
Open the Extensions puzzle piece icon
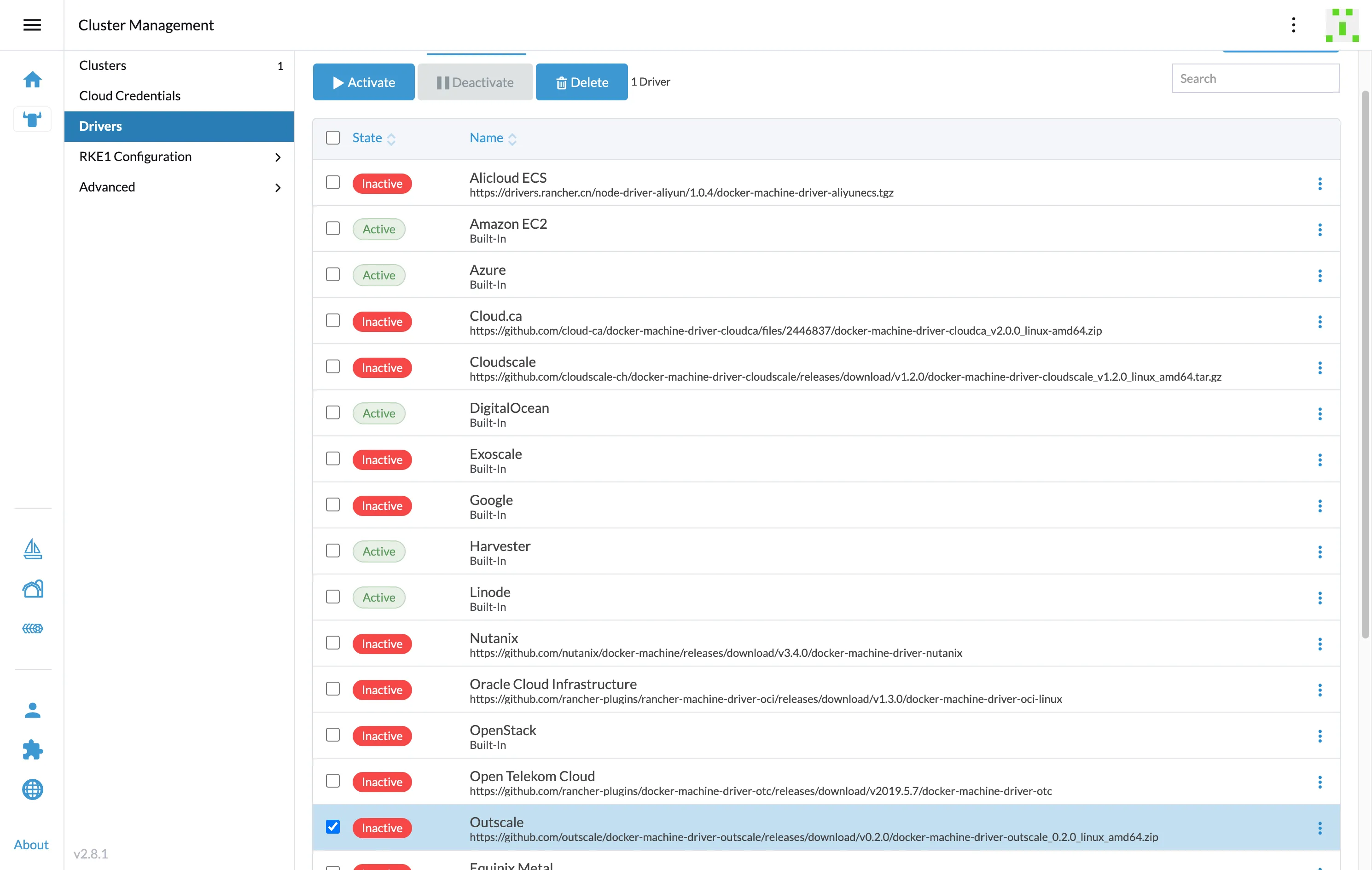[x=33, y=749]
